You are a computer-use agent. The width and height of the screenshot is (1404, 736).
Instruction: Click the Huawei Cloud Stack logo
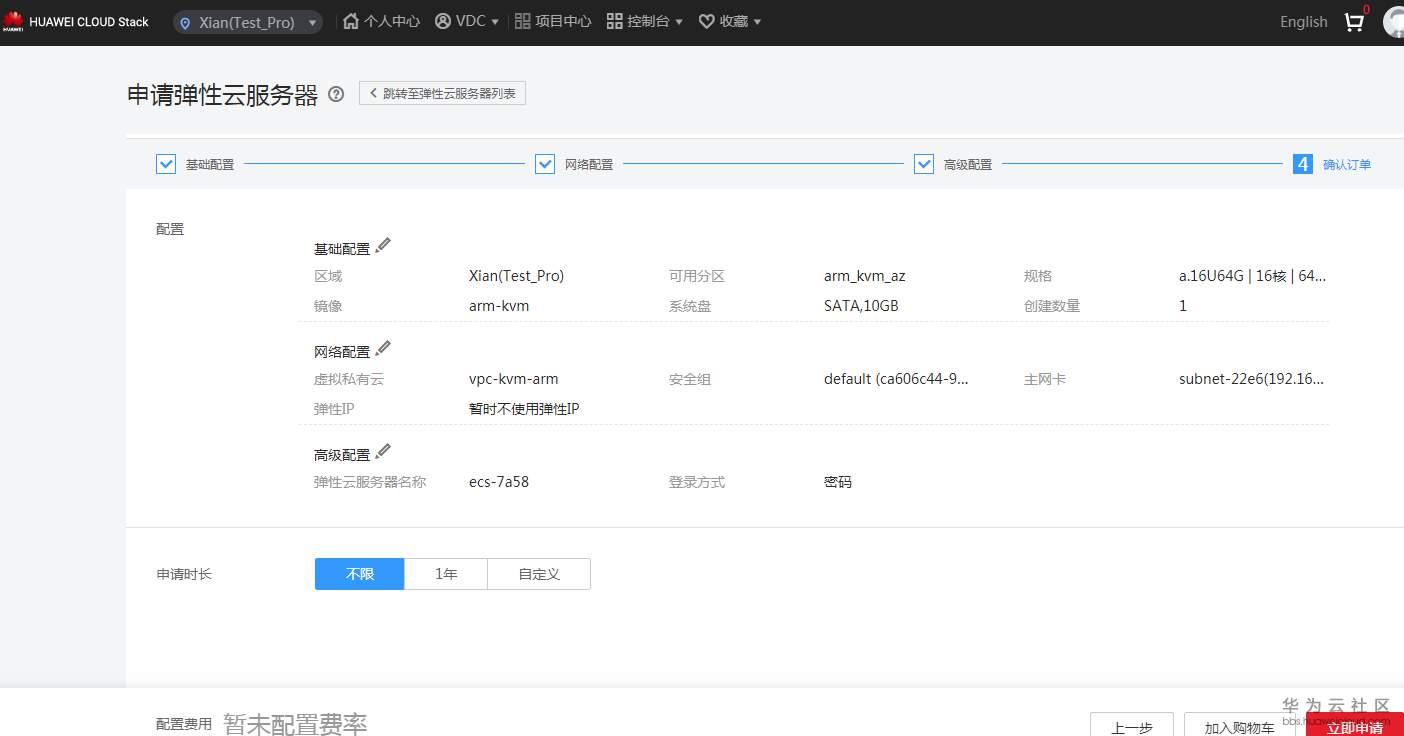76,22
